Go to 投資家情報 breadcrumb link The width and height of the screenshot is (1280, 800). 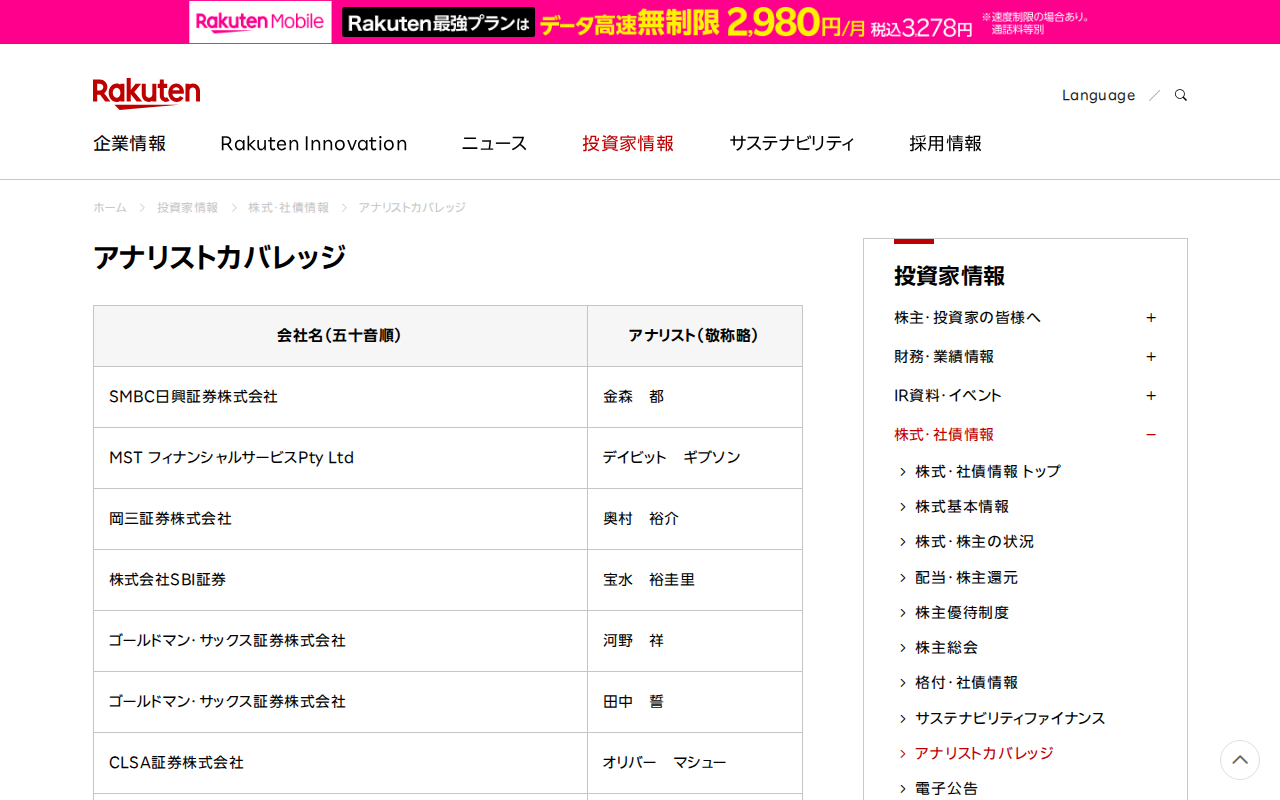[187, 208]
